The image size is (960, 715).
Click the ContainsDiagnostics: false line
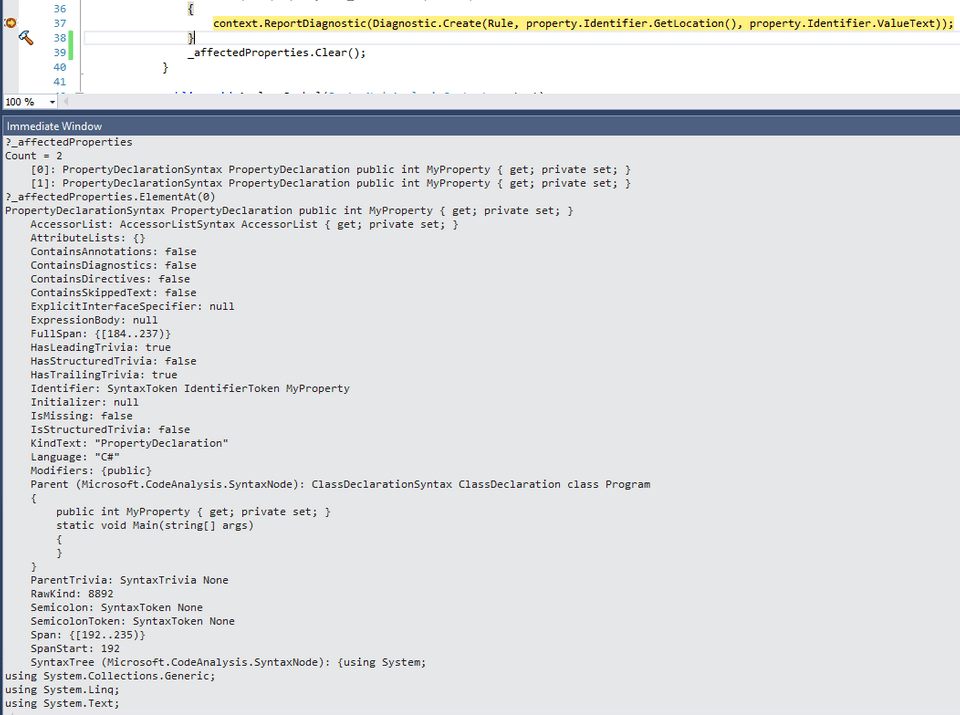tap(113, 265)
